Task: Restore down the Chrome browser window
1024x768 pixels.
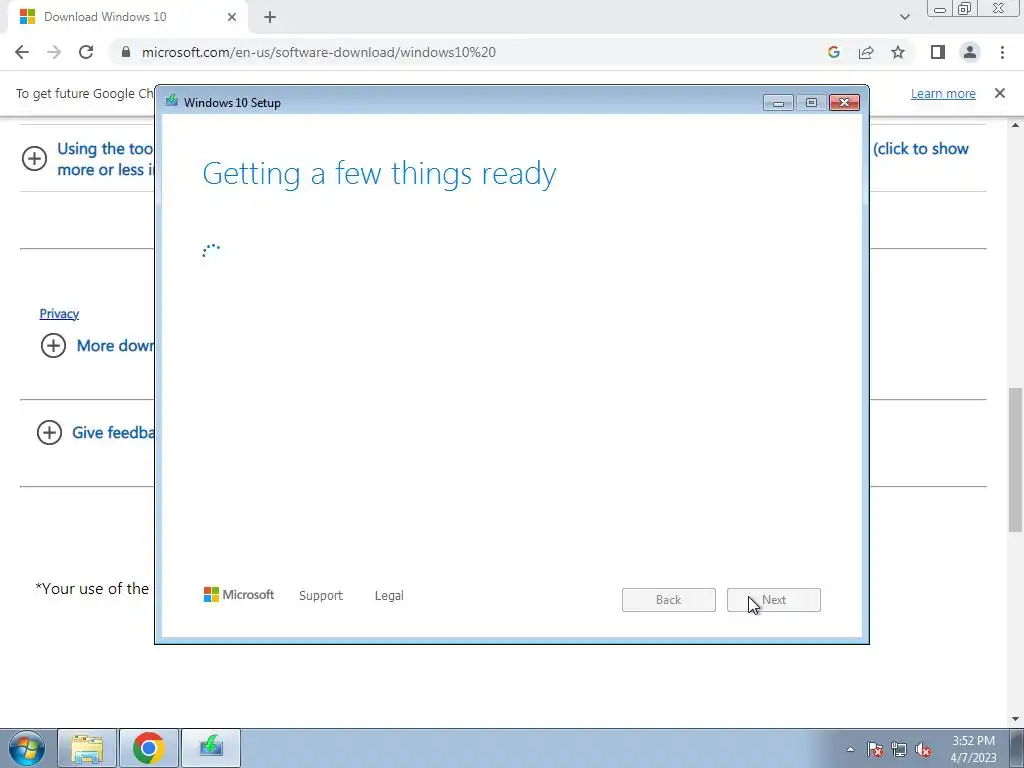Action: 965,9
